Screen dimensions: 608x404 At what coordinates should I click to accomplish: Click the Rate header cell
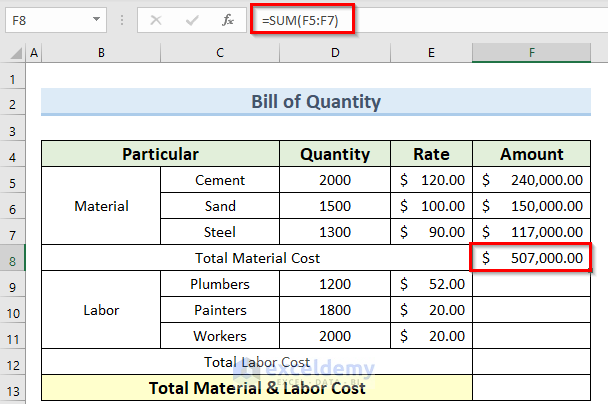pyautogui.click(x=431, y=154)
